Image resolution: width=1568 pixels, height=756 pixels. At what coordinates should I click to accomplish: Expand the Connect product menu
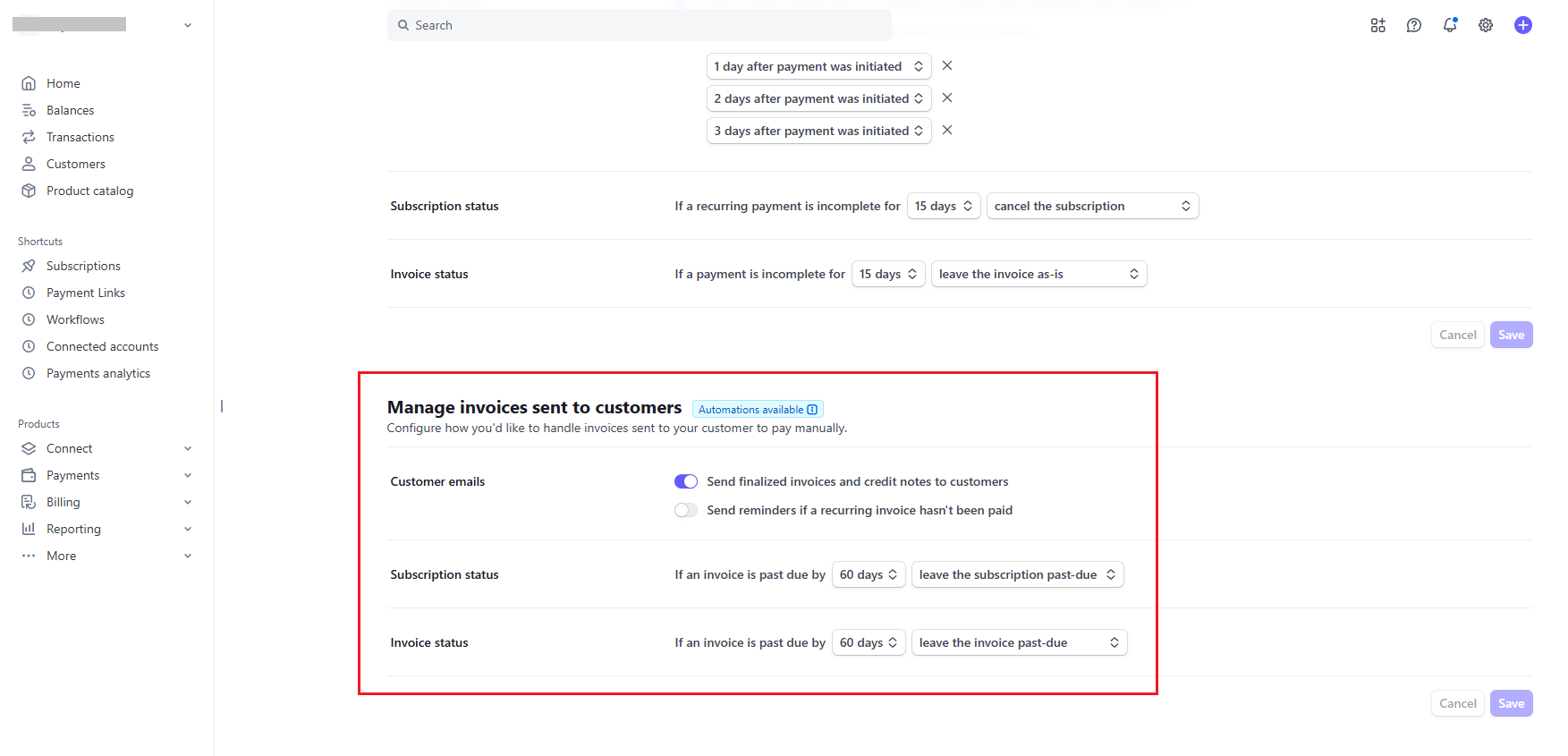pos(106,448)
